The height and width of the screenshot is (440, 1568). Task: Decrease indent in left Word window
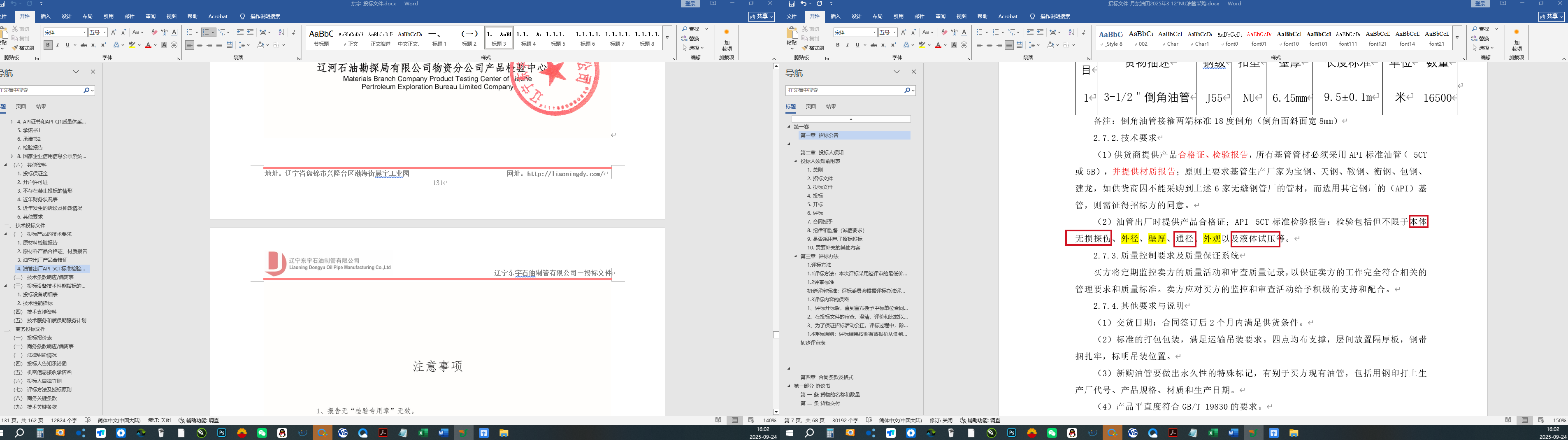tap(240, 32)
